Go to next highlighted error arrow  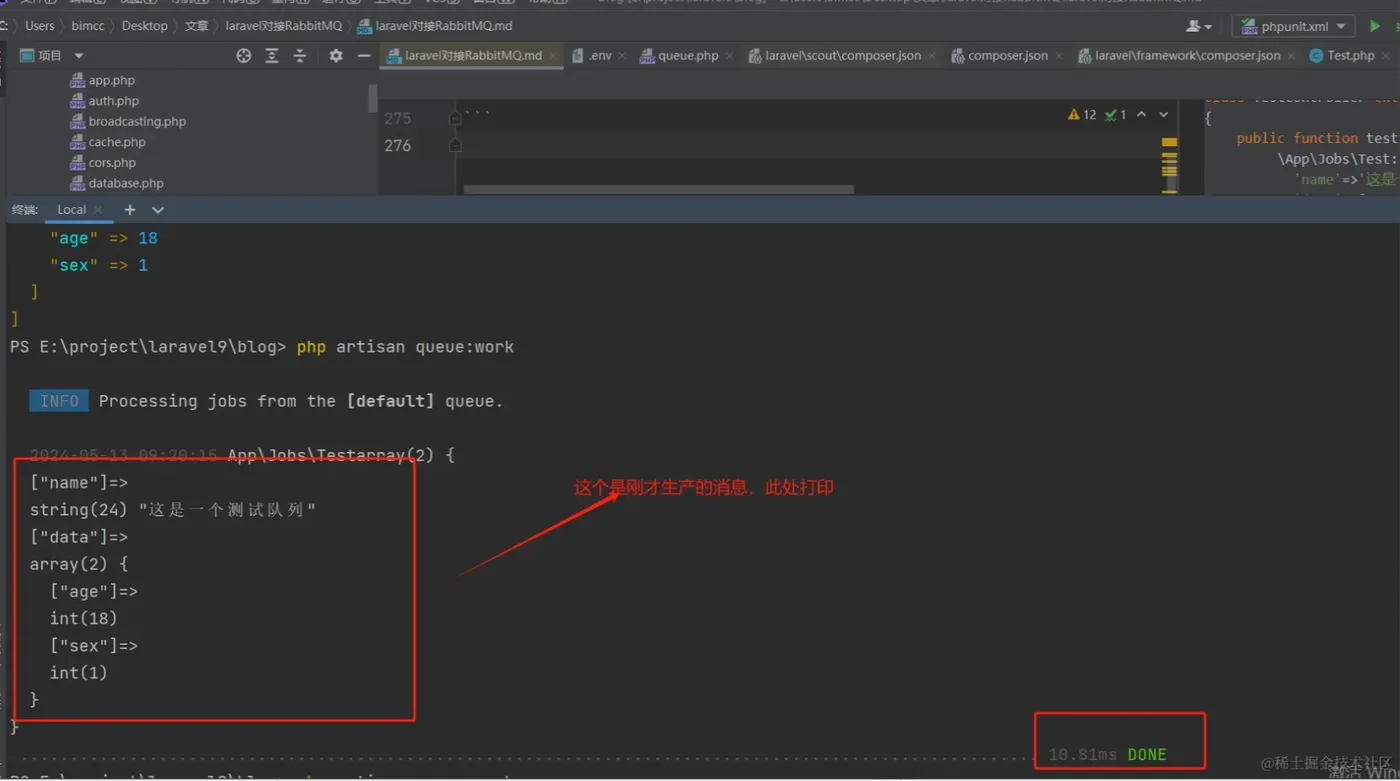pos(1164,115)
